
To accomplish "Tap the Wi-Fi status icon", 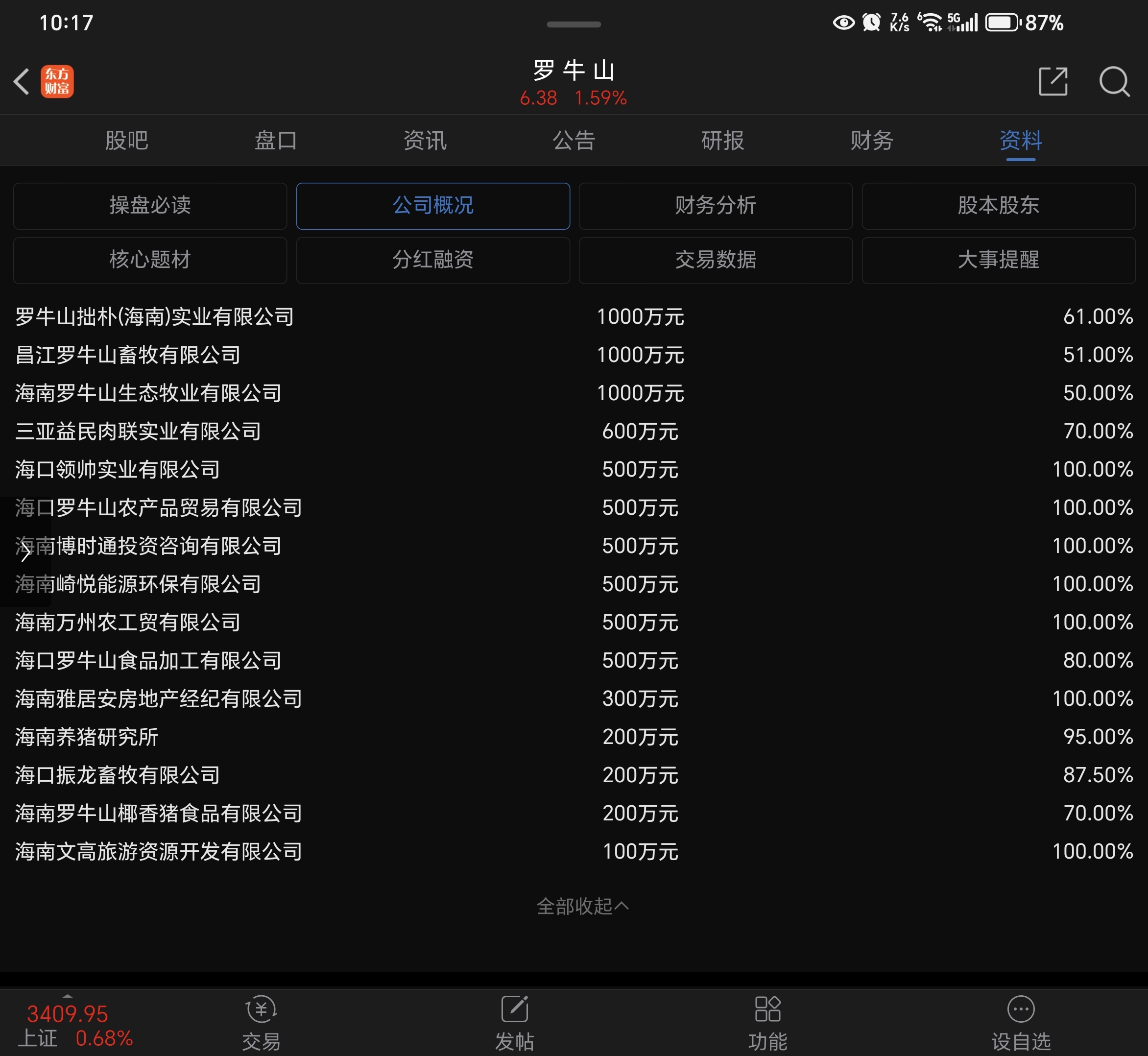I will click(x=930, y=23).
